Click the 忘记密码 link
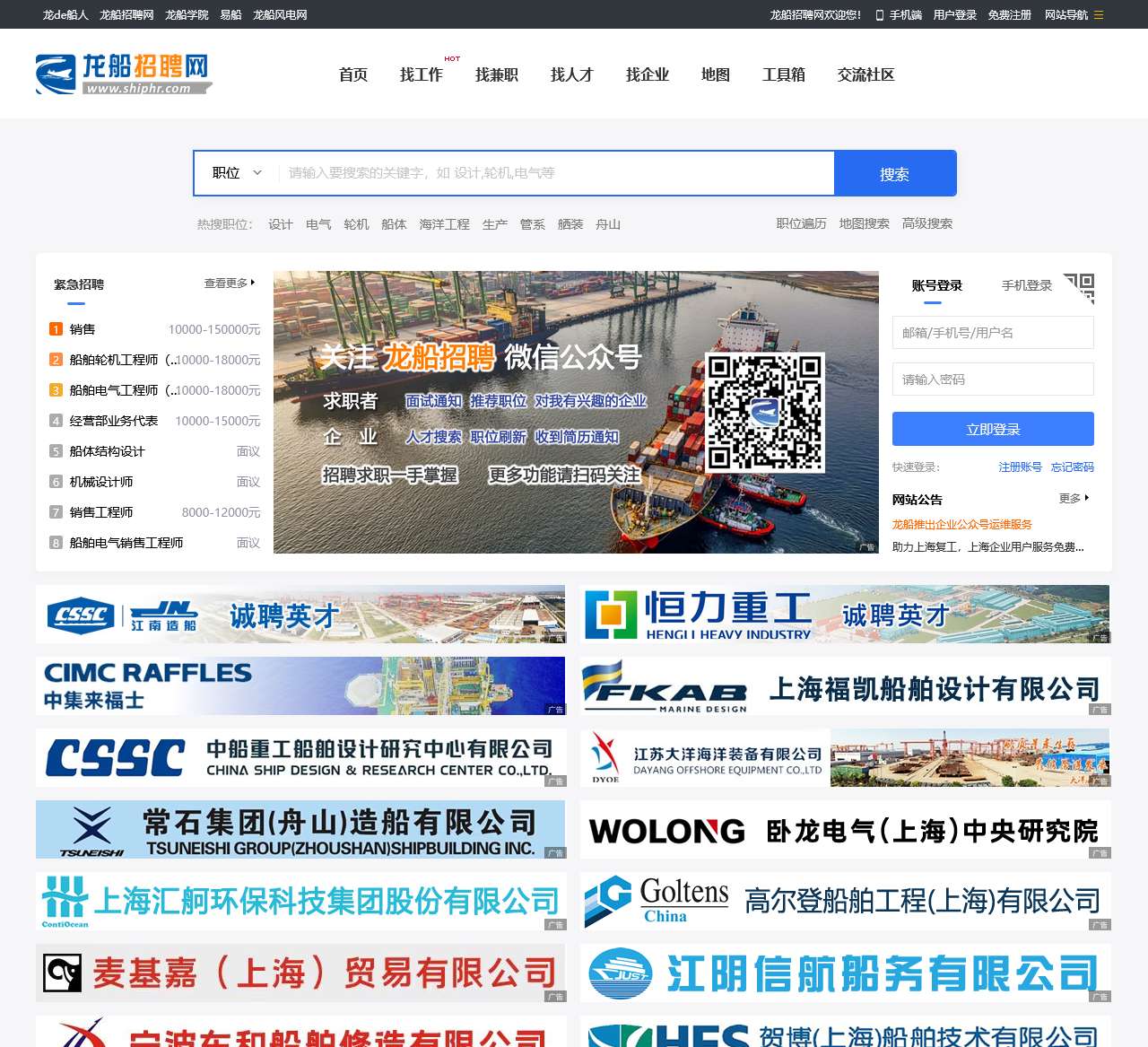The height and width of the screenshot is (1047, 1148). tap(1073, 467)
